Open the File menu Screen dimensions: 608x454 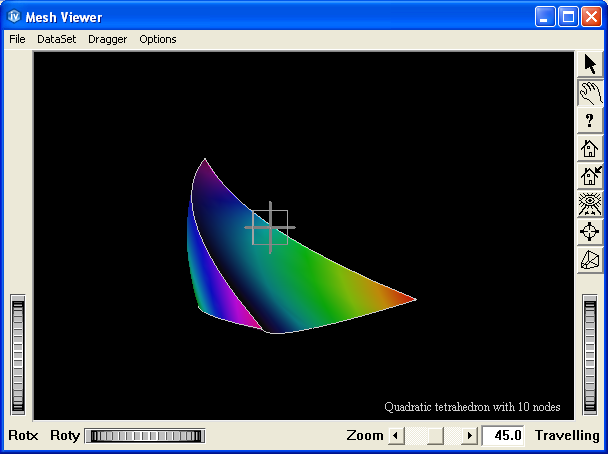tap(17, 39)
